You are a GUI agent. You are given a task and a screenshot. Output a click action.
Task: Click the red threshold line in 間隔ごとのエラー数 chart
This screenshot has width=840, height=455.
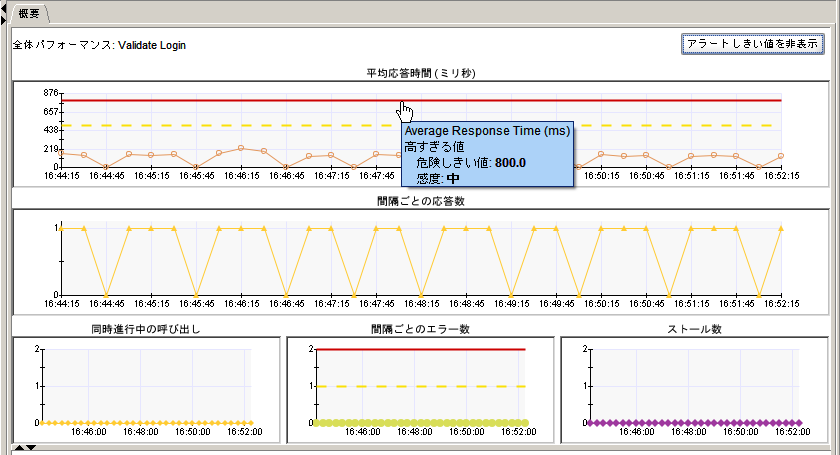[420, 349]
